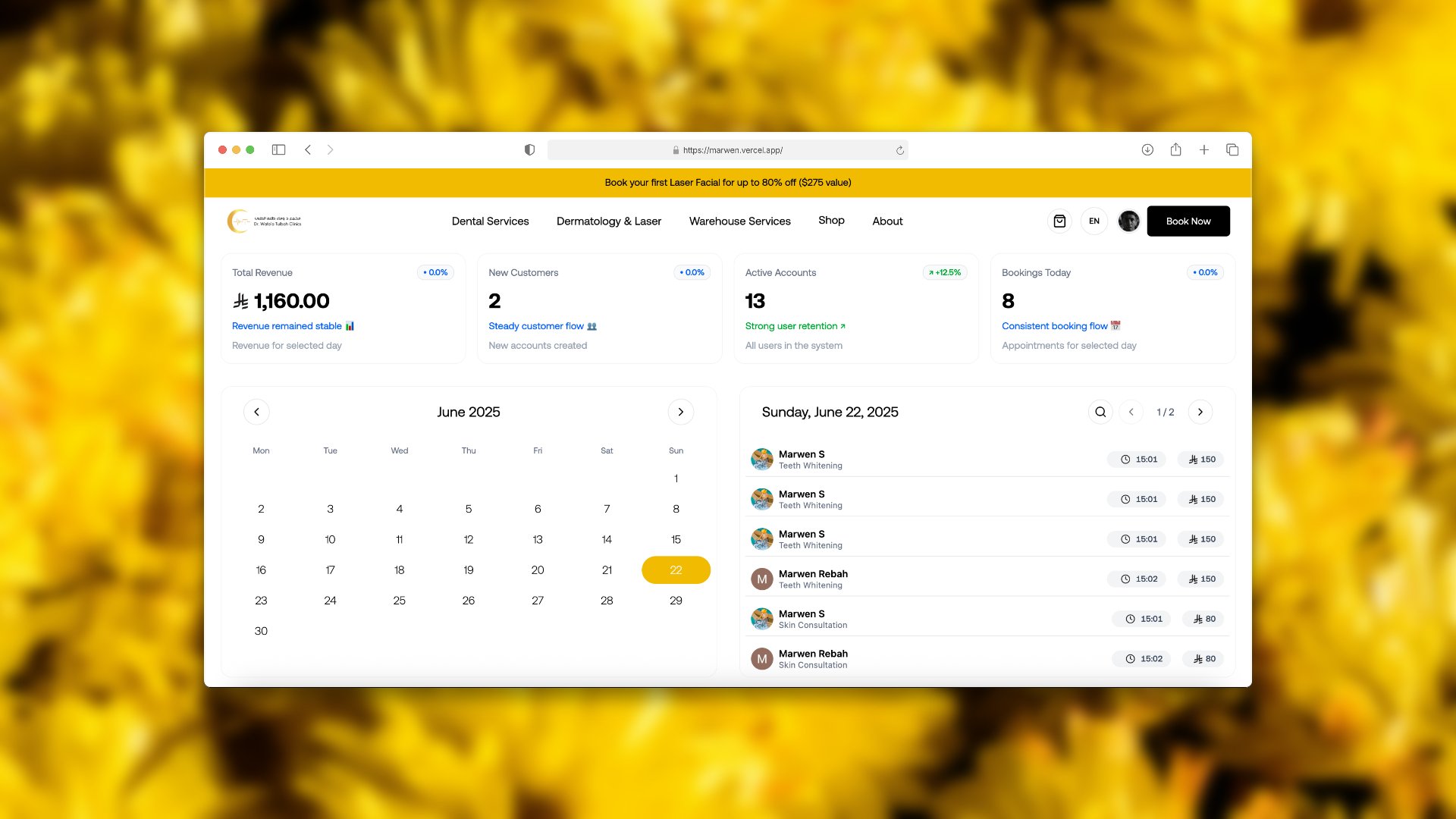Select June 18 on the calendar
Viewport: 1456px width, 819px height.
point(399,570)
